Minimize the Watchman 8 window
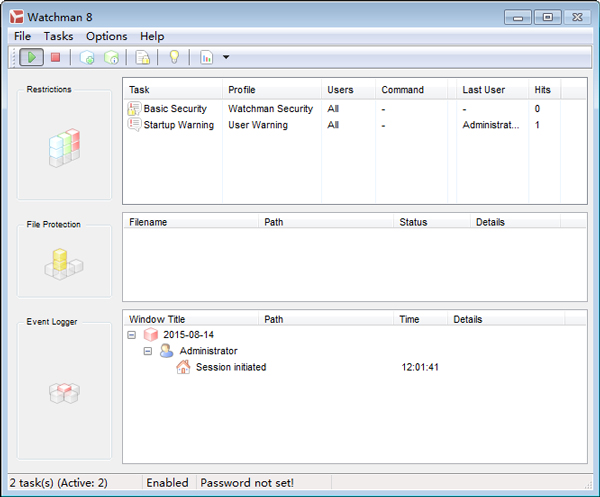This screenshot has width=600, height=497. coord(518,18)
